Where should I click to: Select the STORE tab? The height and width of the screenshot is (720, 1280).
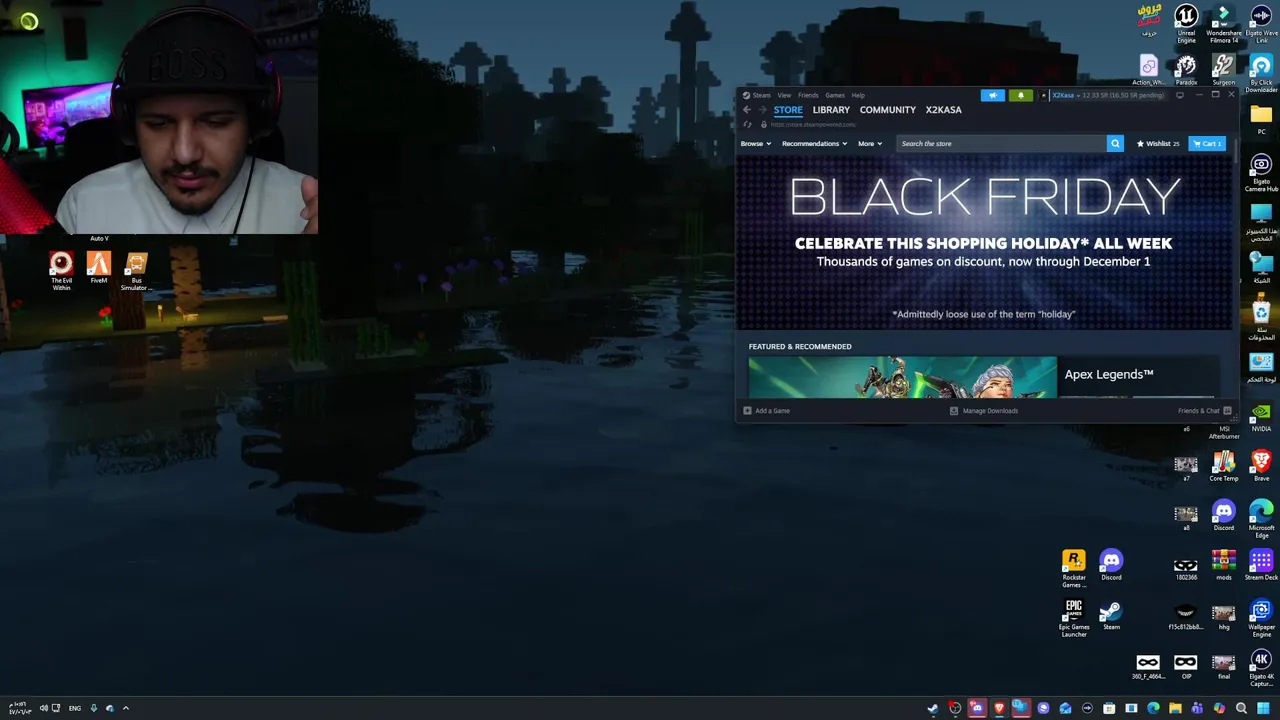pos(788,110)
